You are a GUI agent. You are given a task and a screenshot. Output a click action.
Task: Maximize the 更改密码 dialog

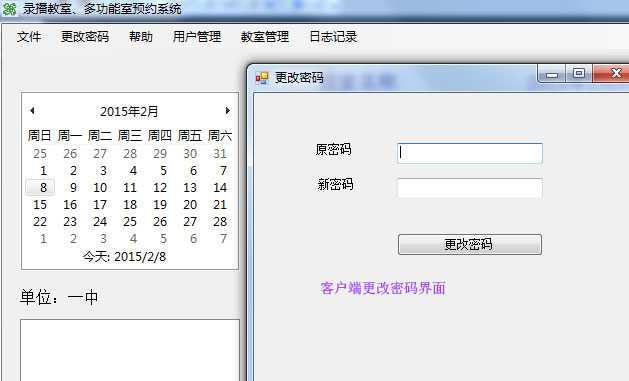[x=579, y=74]
